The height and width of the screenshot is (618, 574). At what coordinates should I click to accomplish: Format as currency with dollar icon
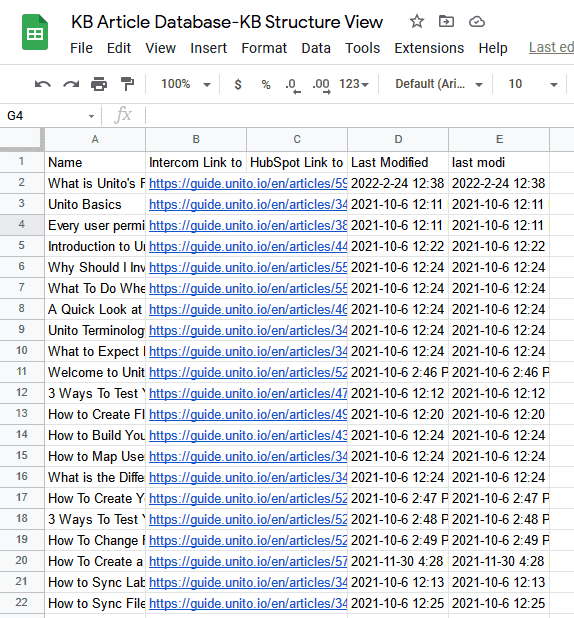pyautogui.click(x=238, y=84)
